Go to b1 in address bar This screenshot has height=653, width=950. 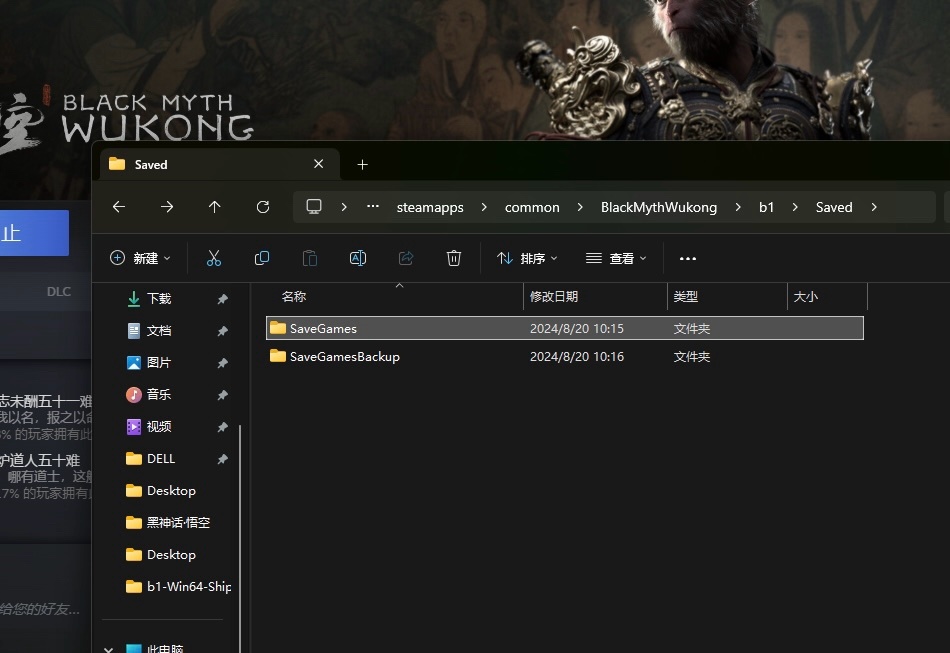point(766,207)
